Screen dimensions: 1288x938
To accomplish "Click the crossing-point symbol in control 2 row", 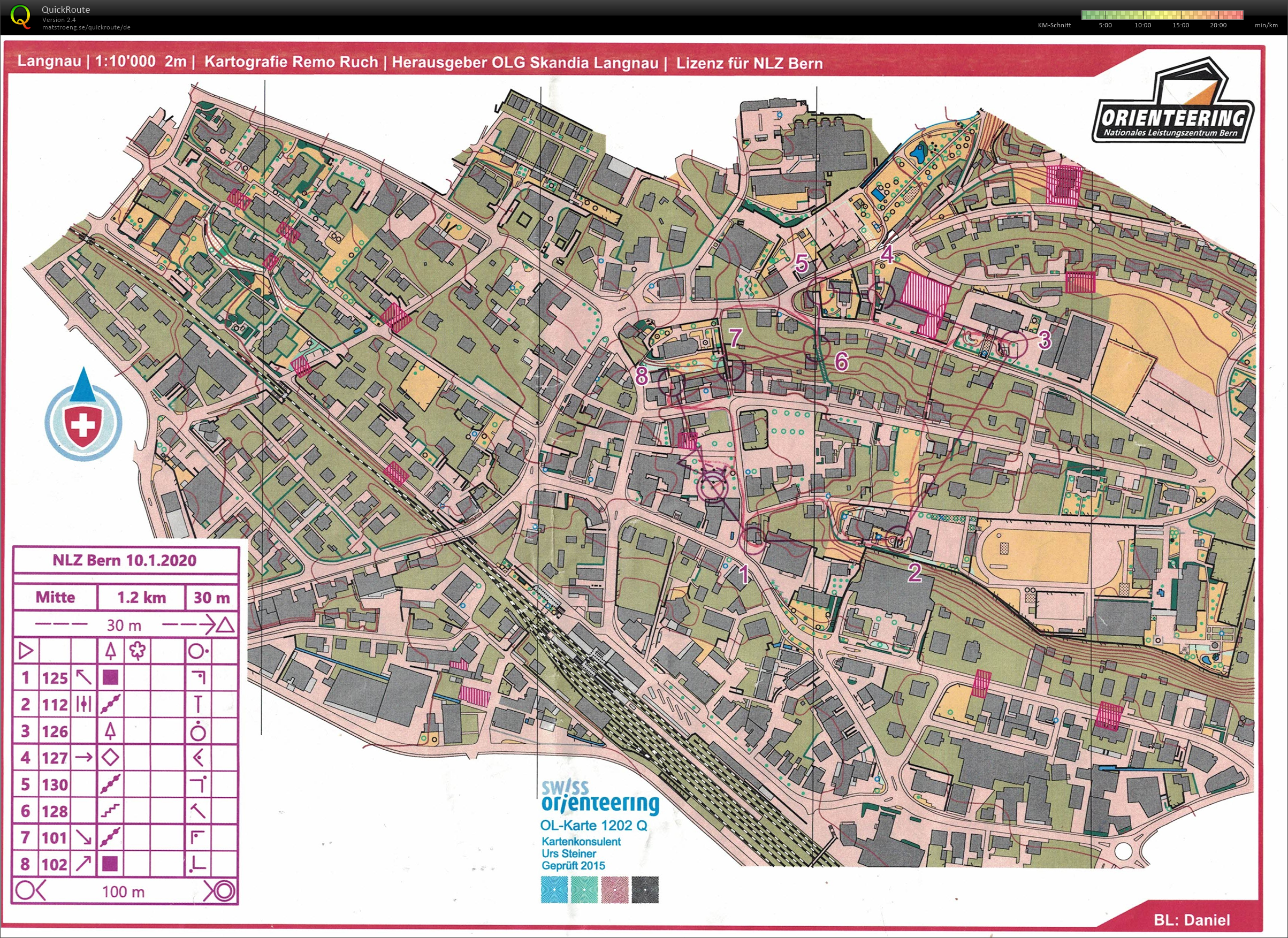I will (83, 705).
